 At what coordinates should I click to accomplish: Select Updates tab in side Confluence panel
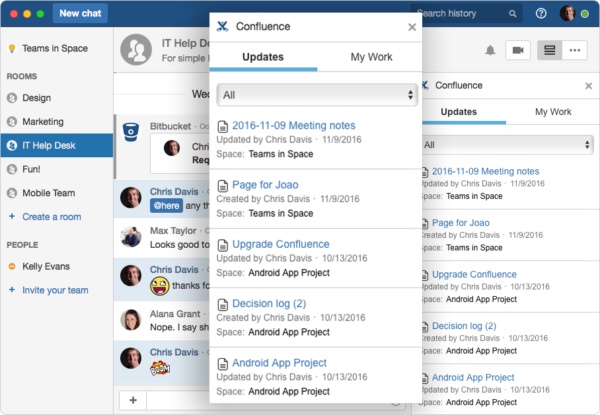458,112
